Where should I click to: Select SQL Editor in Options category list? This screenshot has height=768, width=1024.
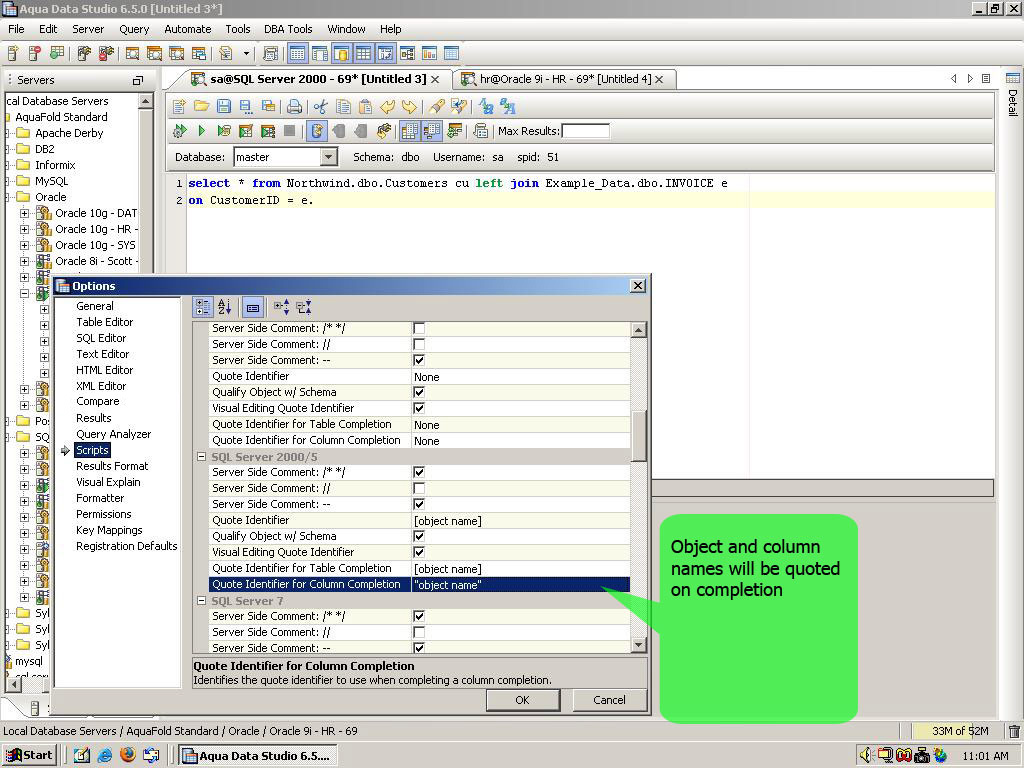(x=101, y=338)
